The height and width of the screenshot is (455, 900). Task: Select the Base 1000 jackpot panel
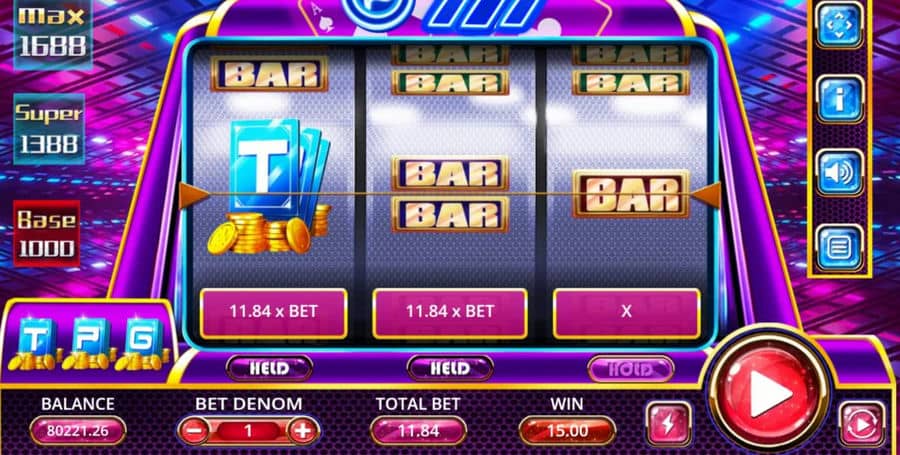pyautogui.click(x=46, y=233)
